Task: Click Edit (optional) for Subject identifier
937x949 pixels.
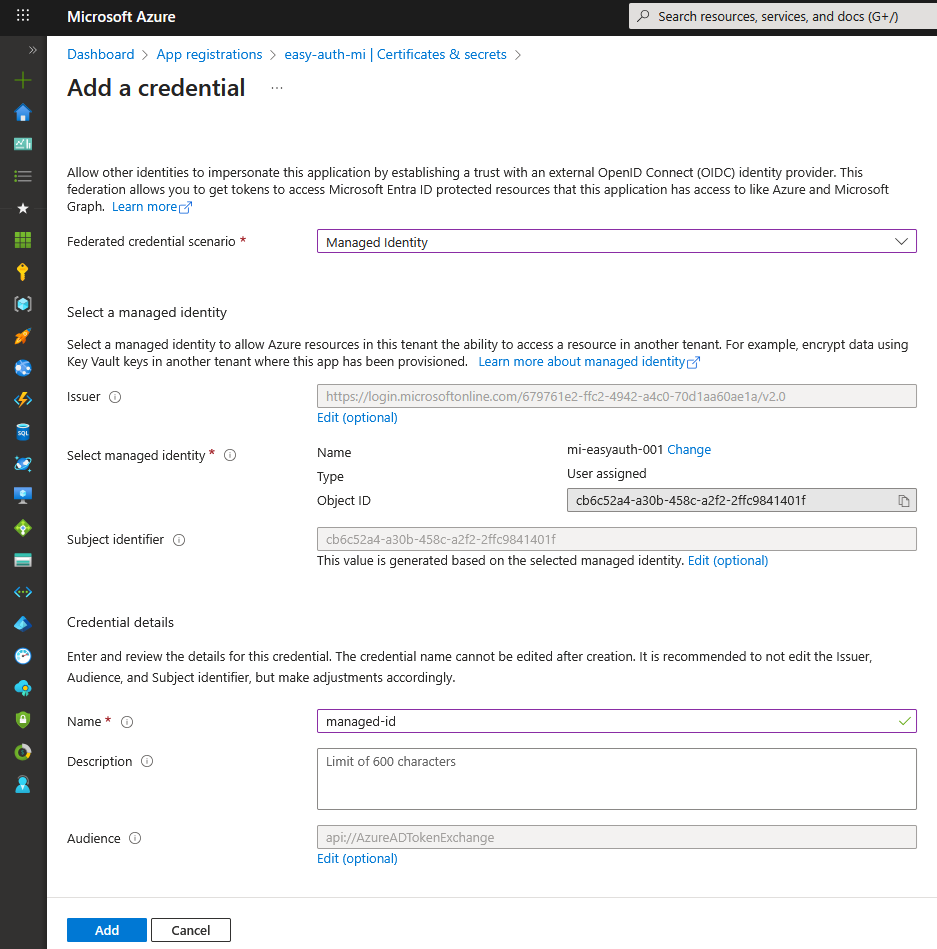Action: (728, 560)
